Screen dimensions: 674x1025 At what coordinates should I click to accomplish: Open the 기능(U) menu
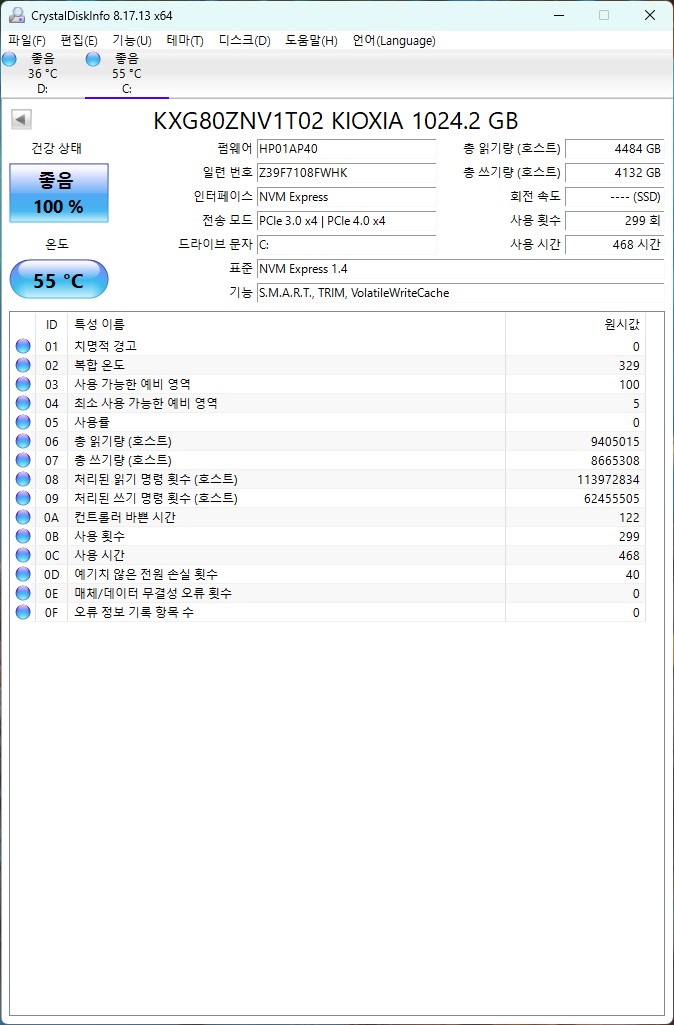coord(131,41)
